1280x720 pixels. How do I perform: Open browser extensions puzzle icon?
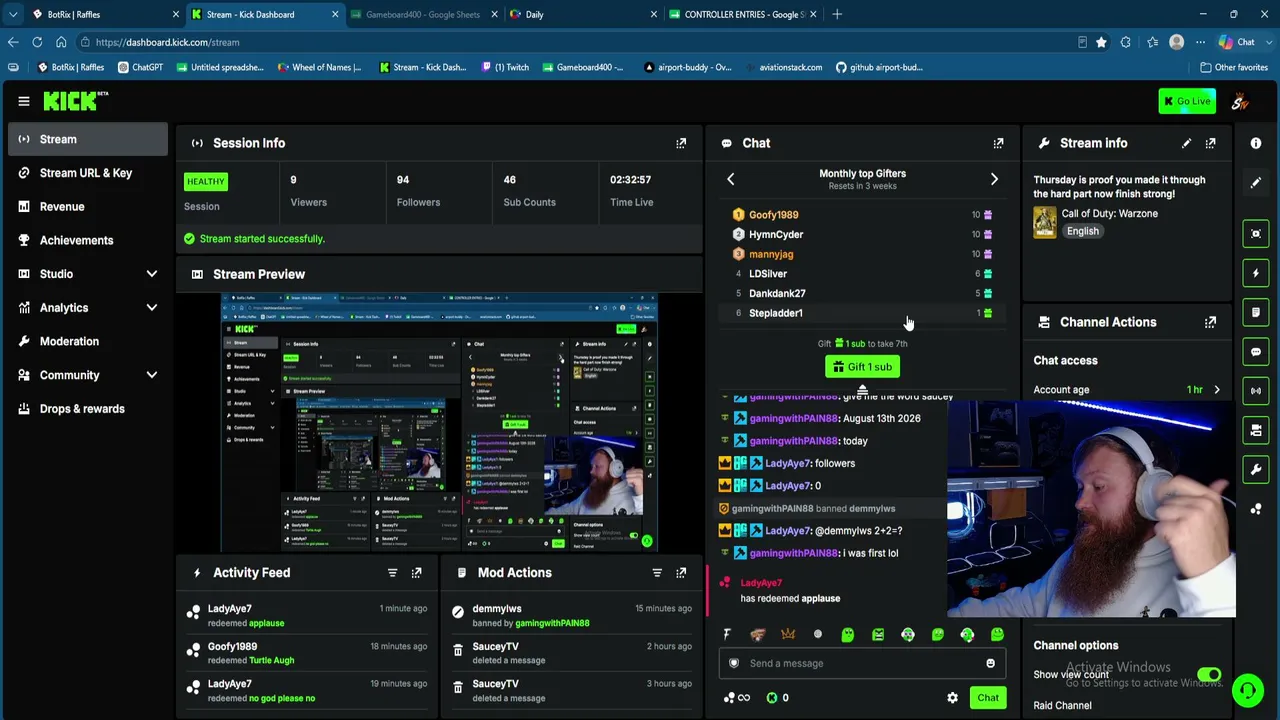(x=1126, y=42)
